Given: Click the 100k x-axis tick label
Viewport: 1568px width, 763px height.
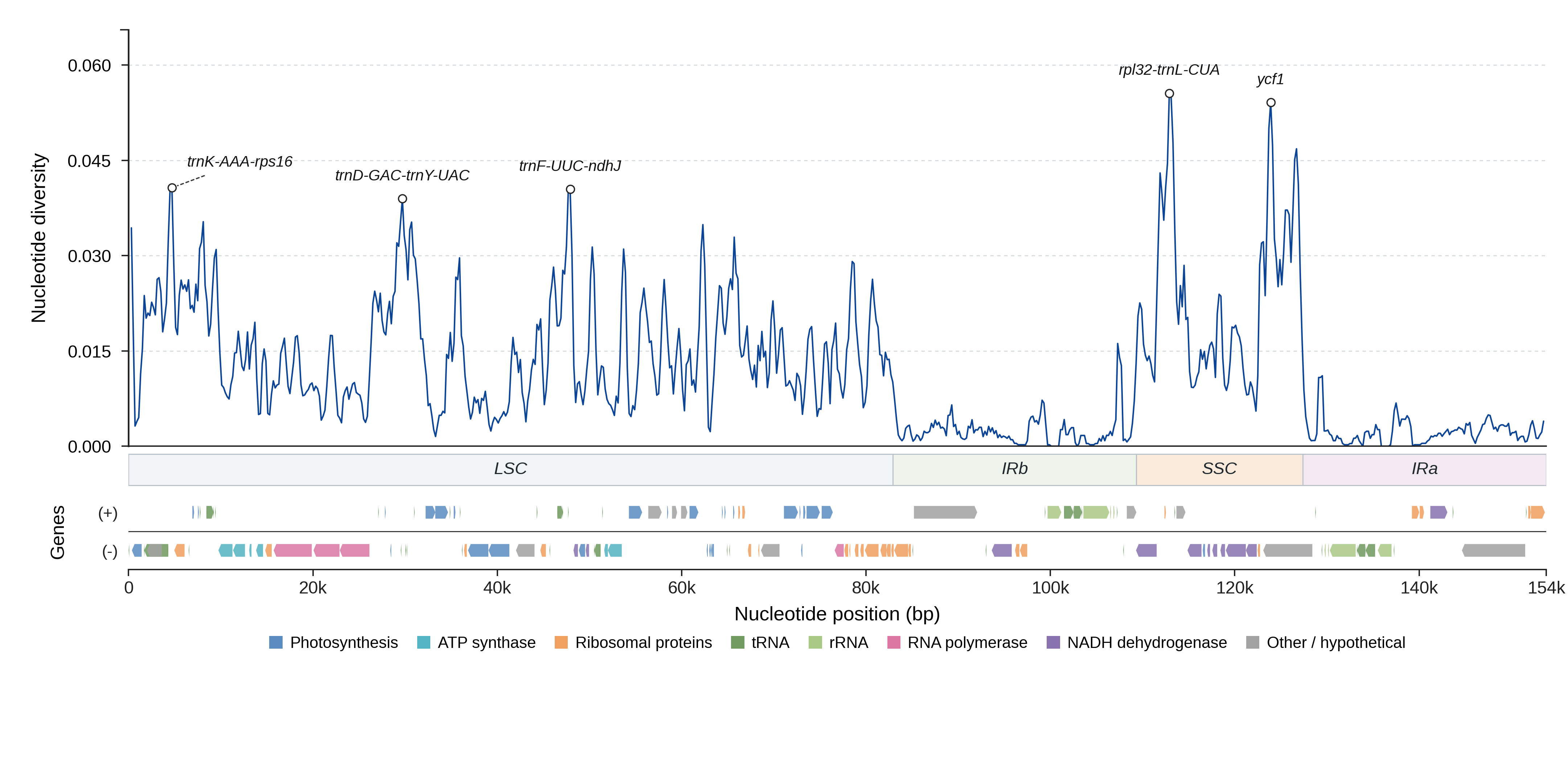Looking at the screenshot, I should [1050, 588].
